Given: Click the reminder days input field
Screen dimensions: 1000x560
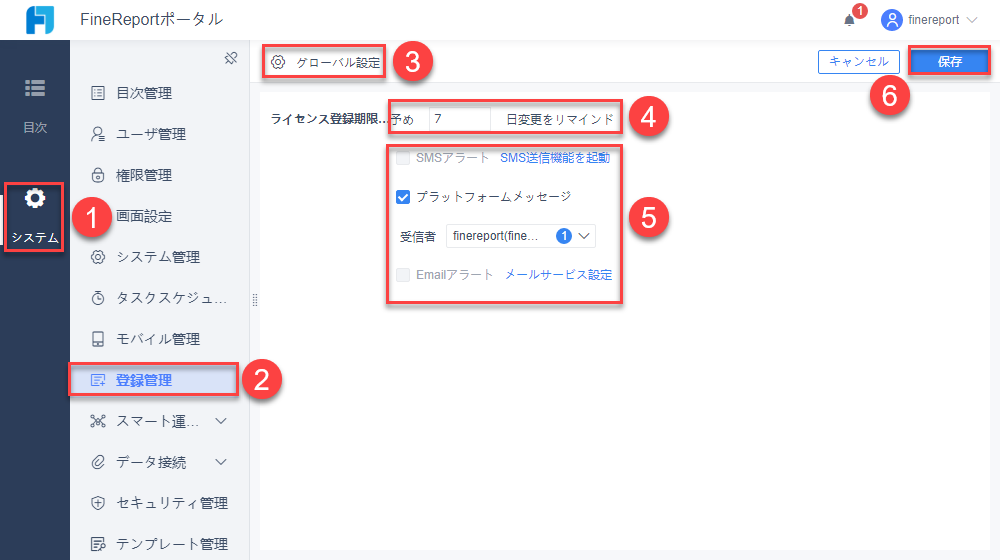Looking at the screenshot, I should pos(460,119).
